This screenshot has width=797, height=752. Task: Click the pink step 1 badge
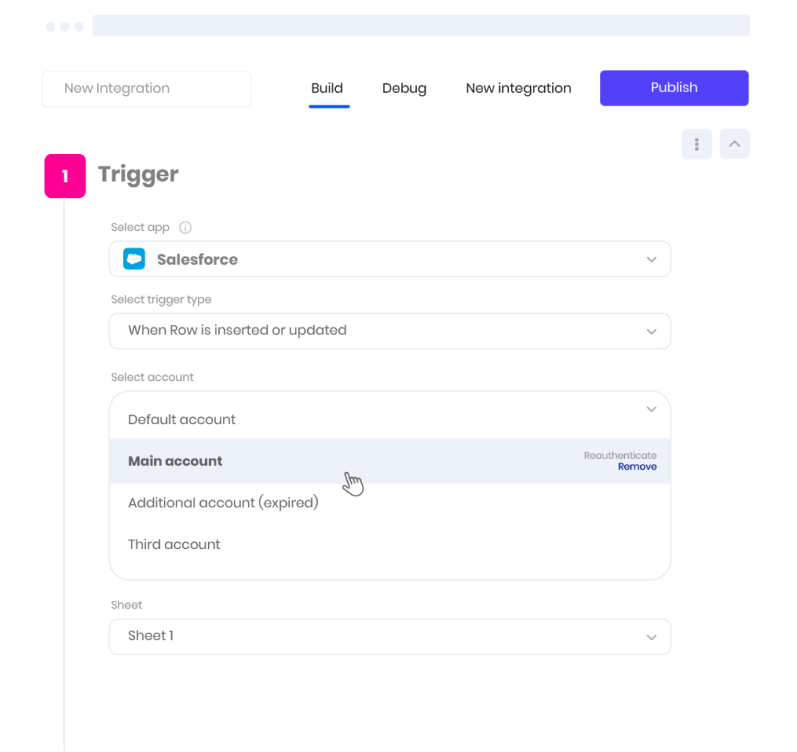65,176
